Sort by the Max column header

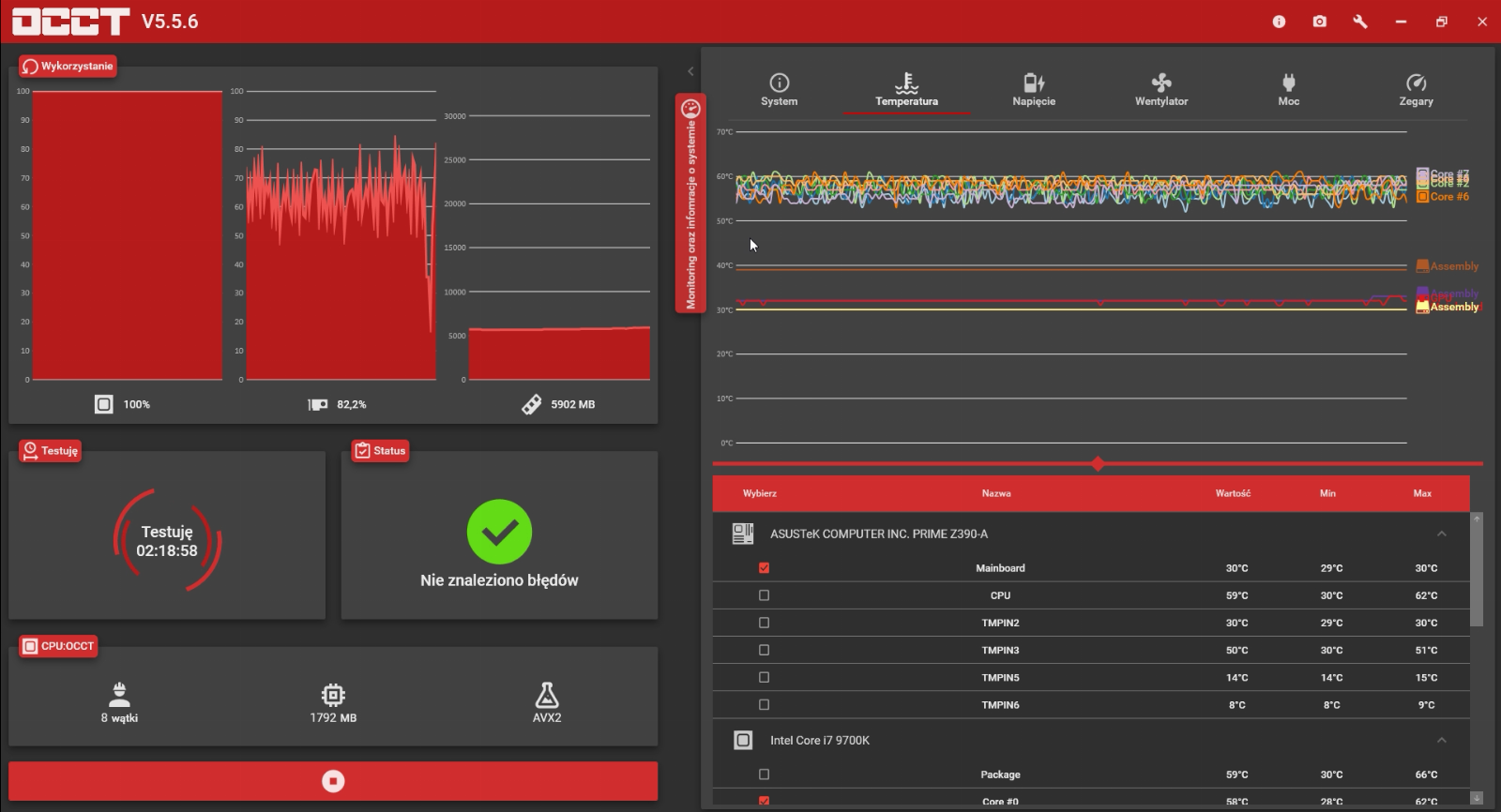click(1422, 493)
